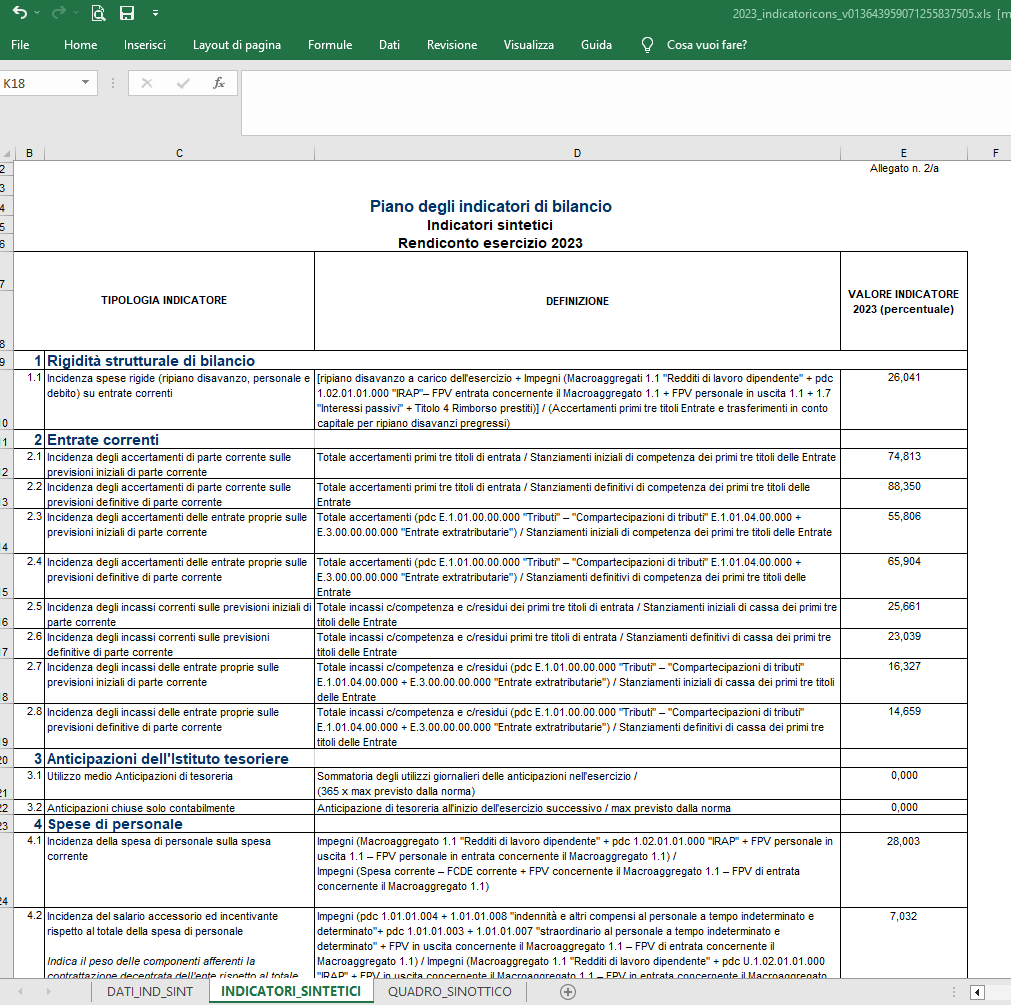Click the Select All corner triangle

(7, 153)
